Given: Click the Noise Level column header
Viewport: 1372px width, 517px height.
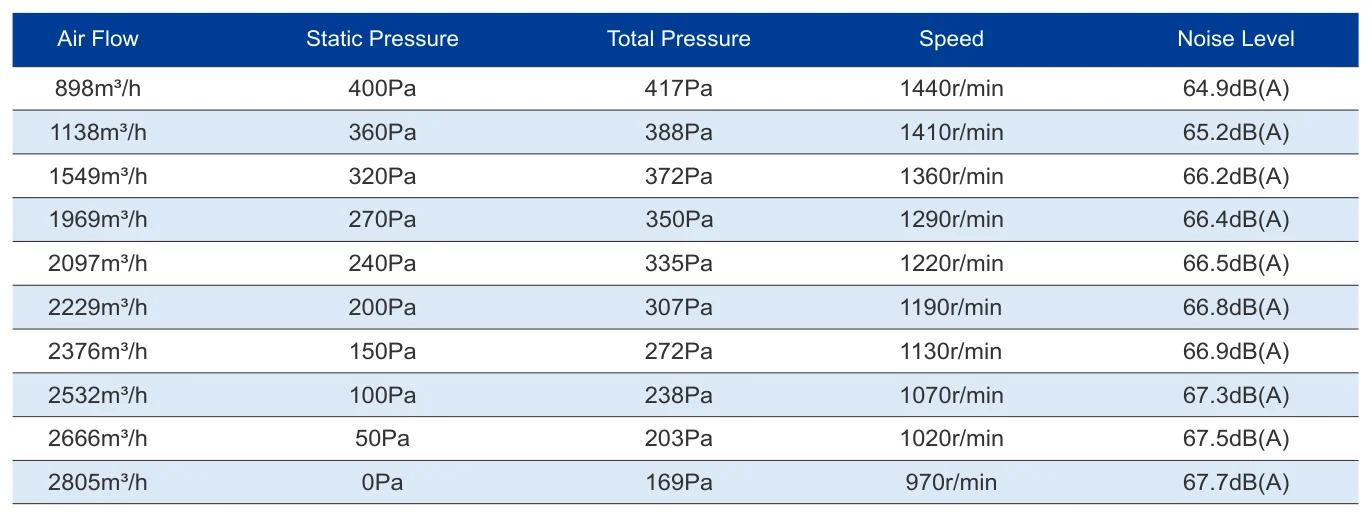Looking at the screenshot, I should pyautogui.click(x=1236, y=39).
